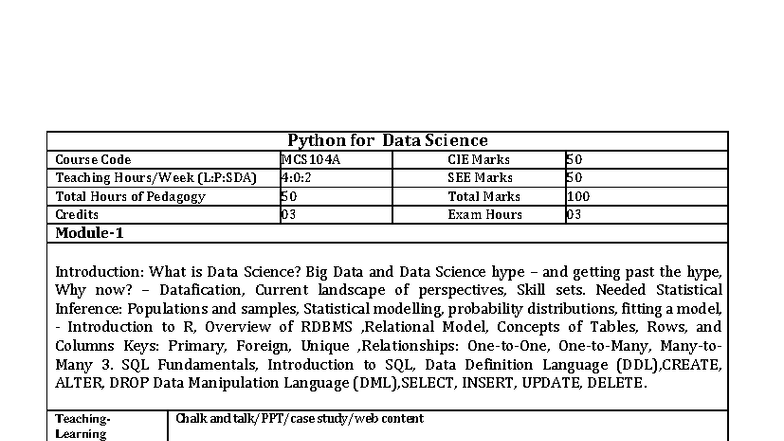Select the total marks value 100
Viewport: 784px width, 441px height.
tap(578, 197)
